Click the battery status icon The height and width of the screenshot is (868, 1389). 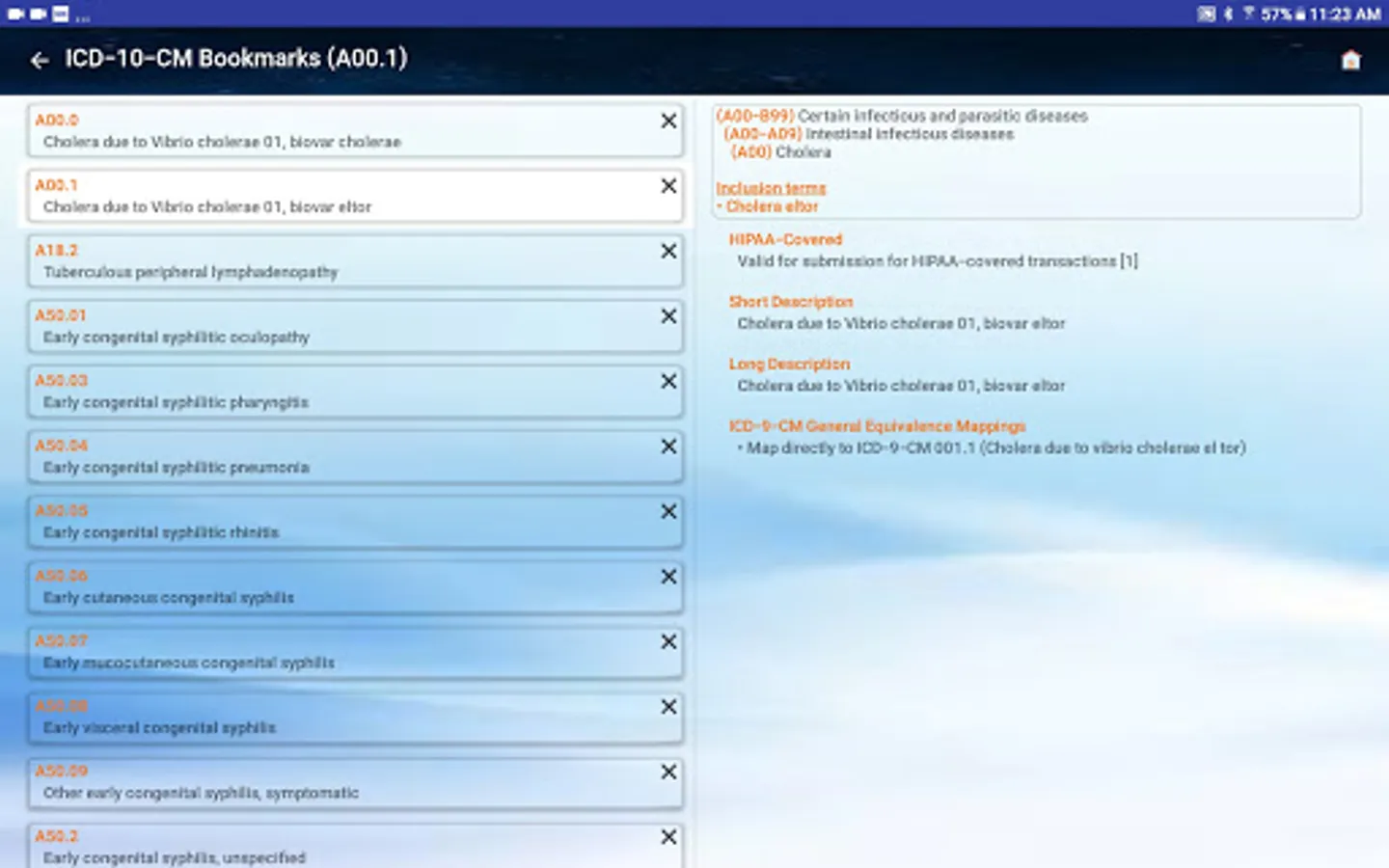coord(1299,14)
